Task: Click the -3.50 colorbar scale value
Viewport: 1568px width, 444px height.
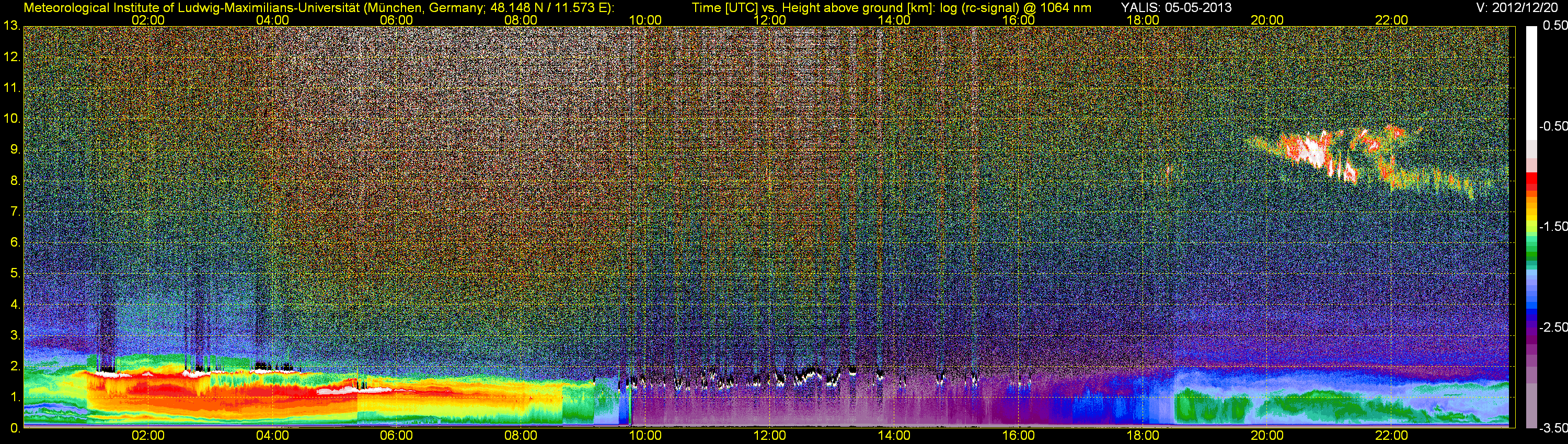Action: (1552, 428)
